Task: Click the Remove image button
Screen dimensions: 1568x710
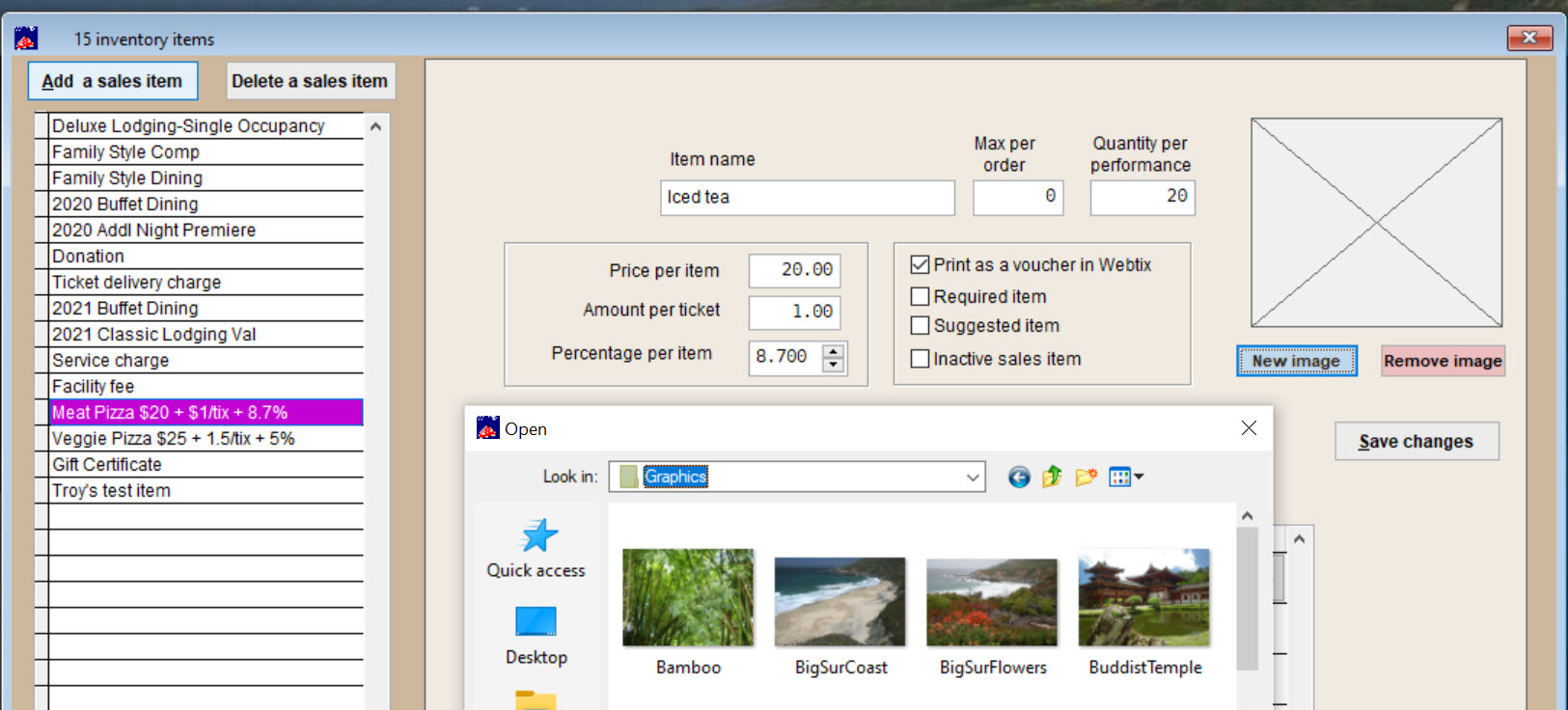Action: point(1443,361)
